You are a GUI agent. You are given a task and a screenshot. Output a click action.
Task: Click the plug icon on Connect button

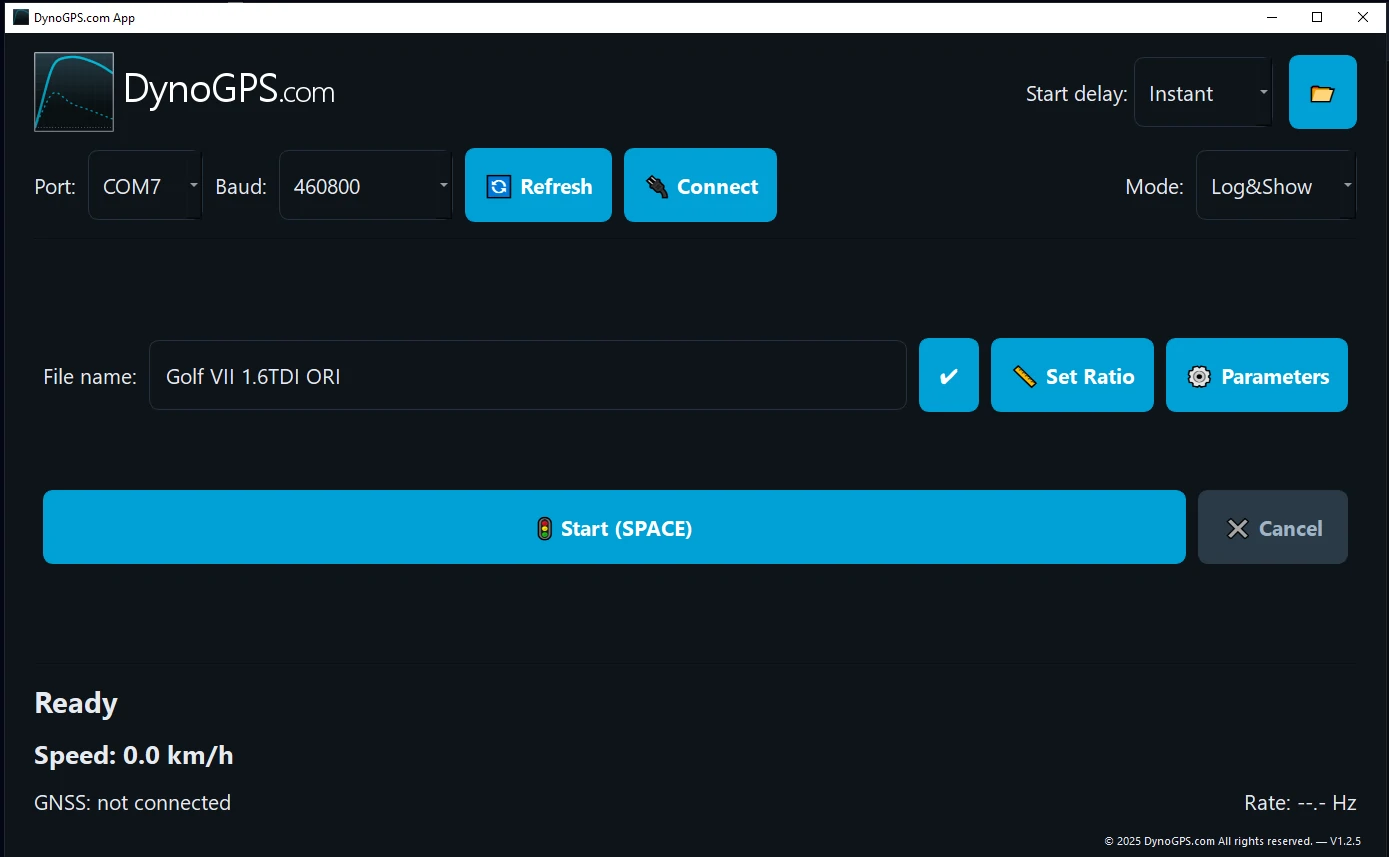coord(655,185)
